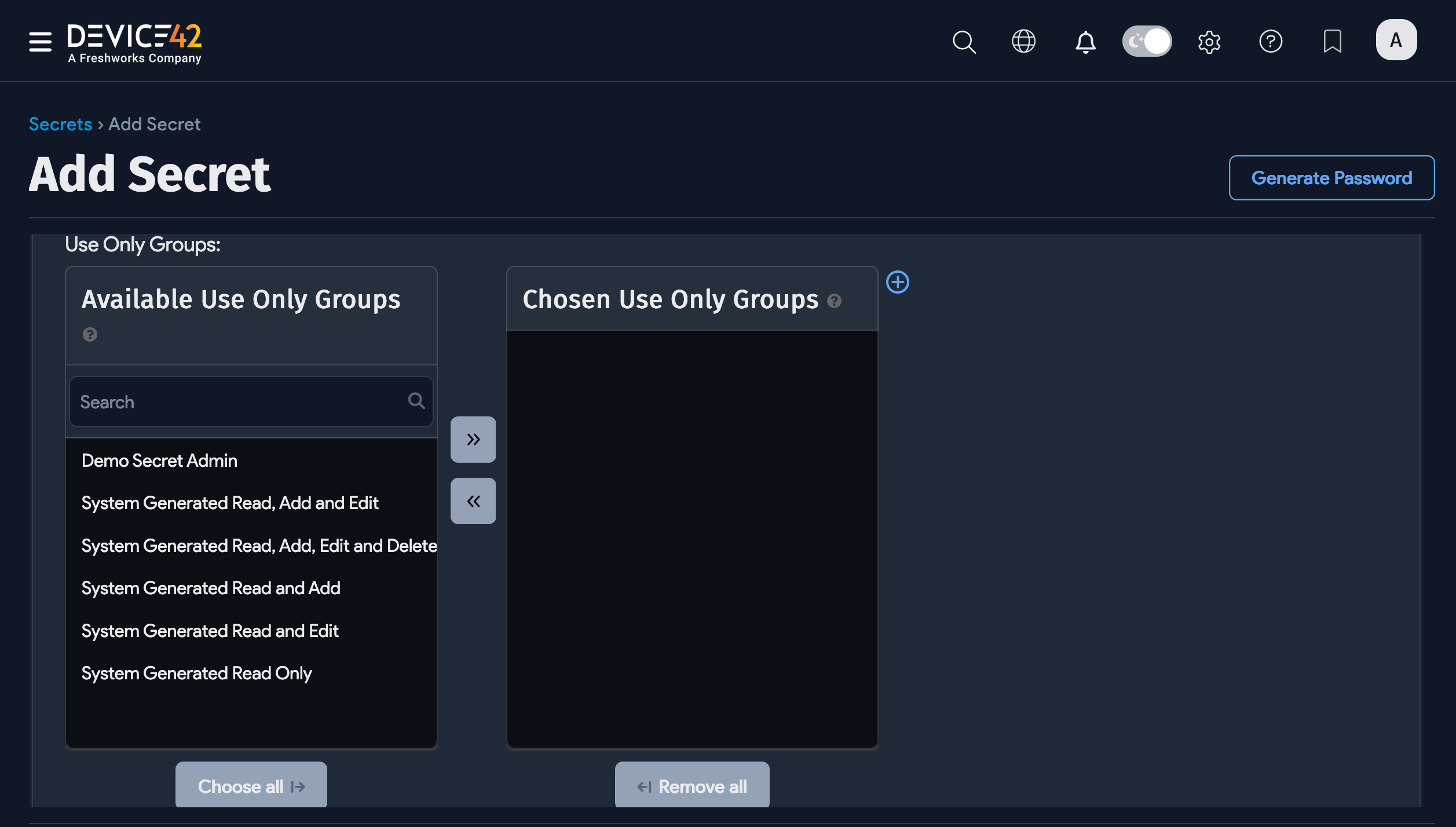The width and height of the screenshot is (1456, 827).
Task: Click the globe language icon
Action: pos(1023,41)
